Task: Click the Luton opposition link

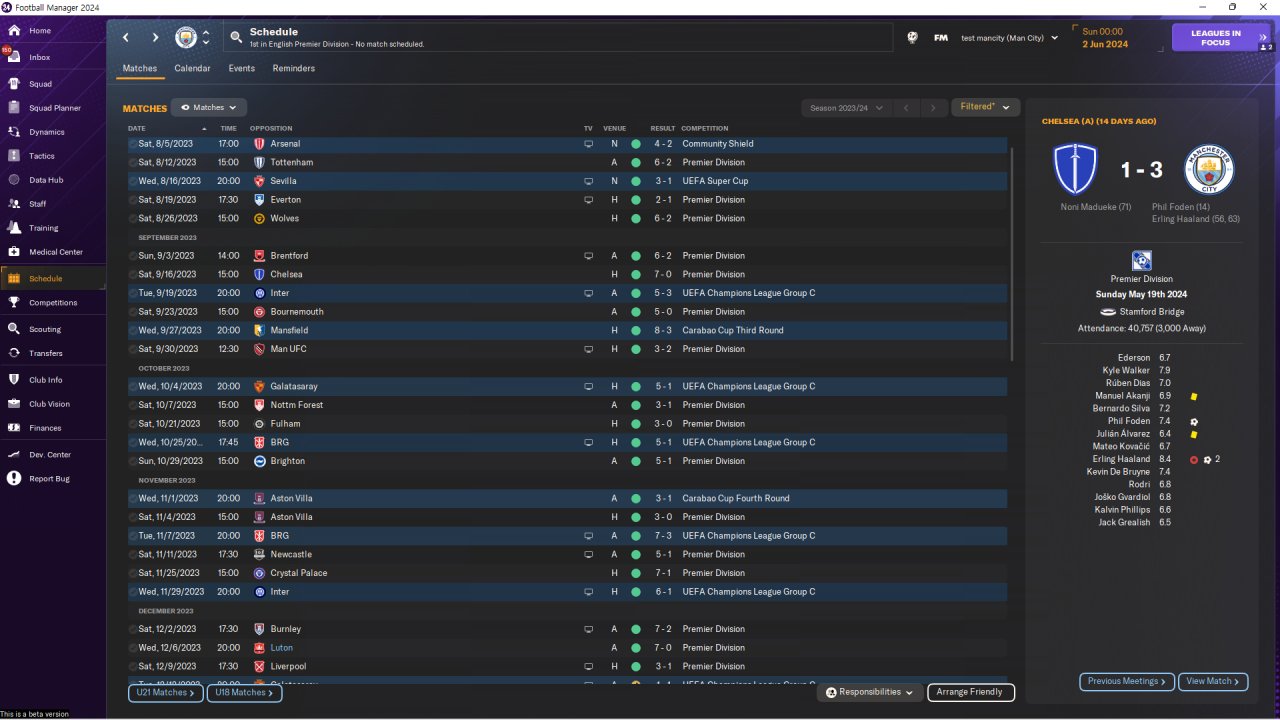Action: coord(282,648)
